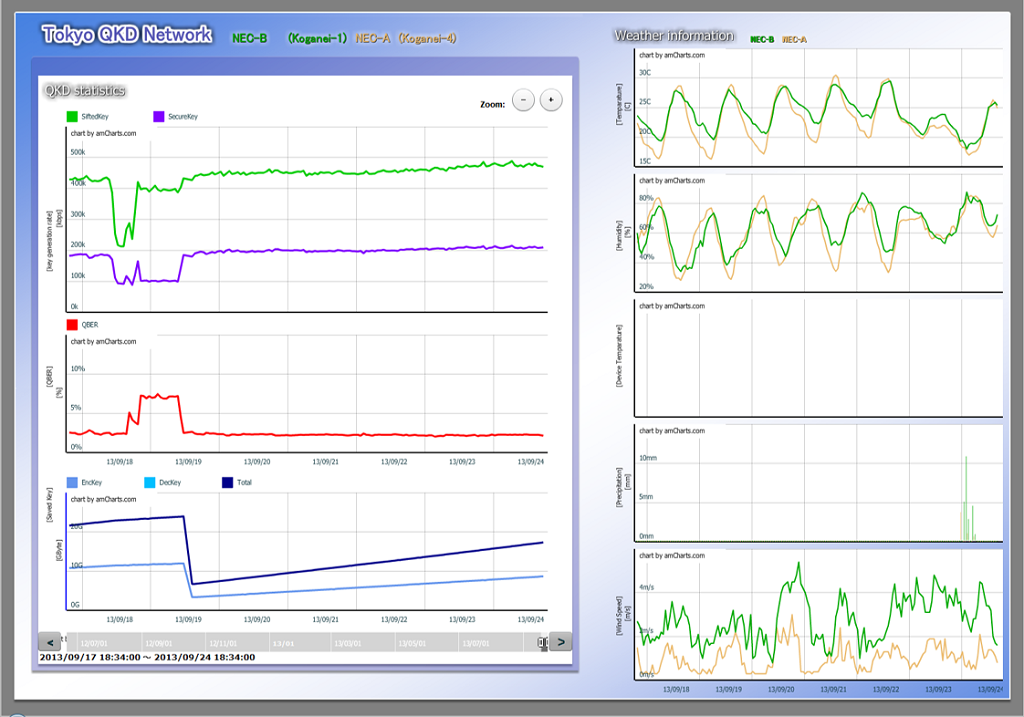Click the 30C temperature axis value
1024x717 pixels.
pyautogui.click(x=645, y=73)
